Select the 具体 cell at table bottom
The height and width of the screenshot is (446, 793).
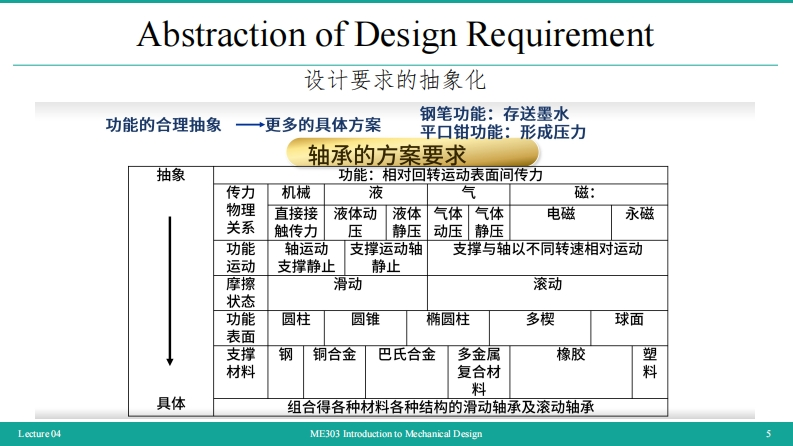pos(171,404)
